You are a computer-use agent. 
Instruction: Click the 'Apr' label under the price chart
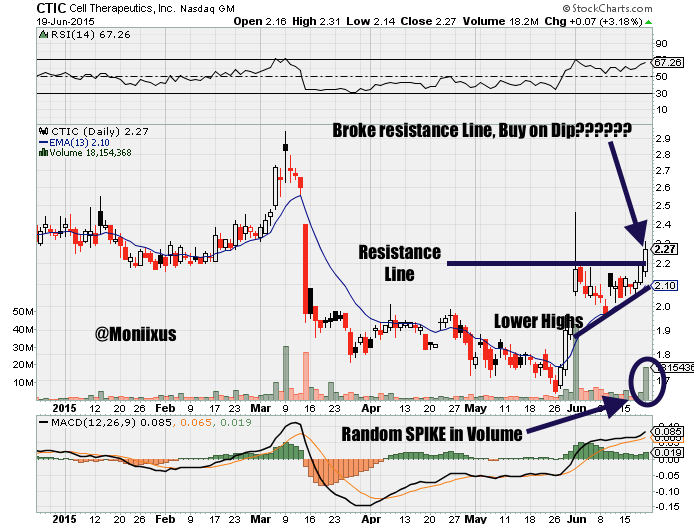[x=370, y=408]
